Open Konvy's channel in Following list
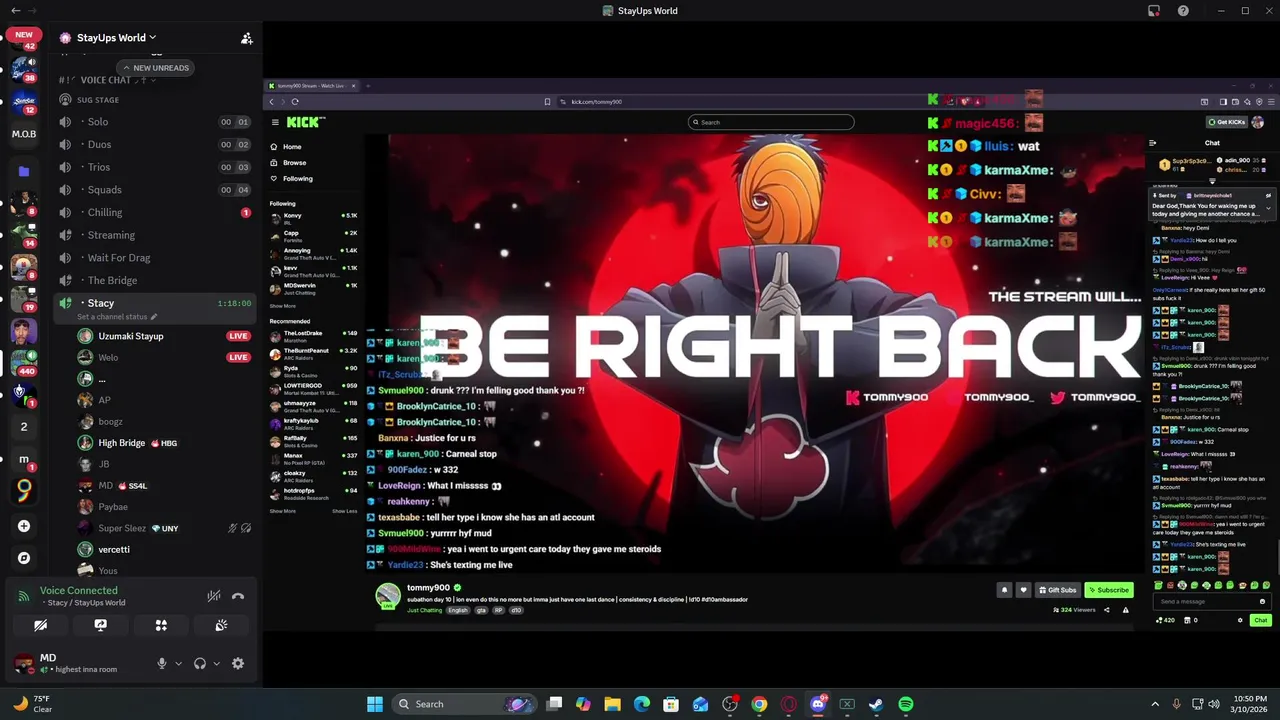 (x=313, y=218)
